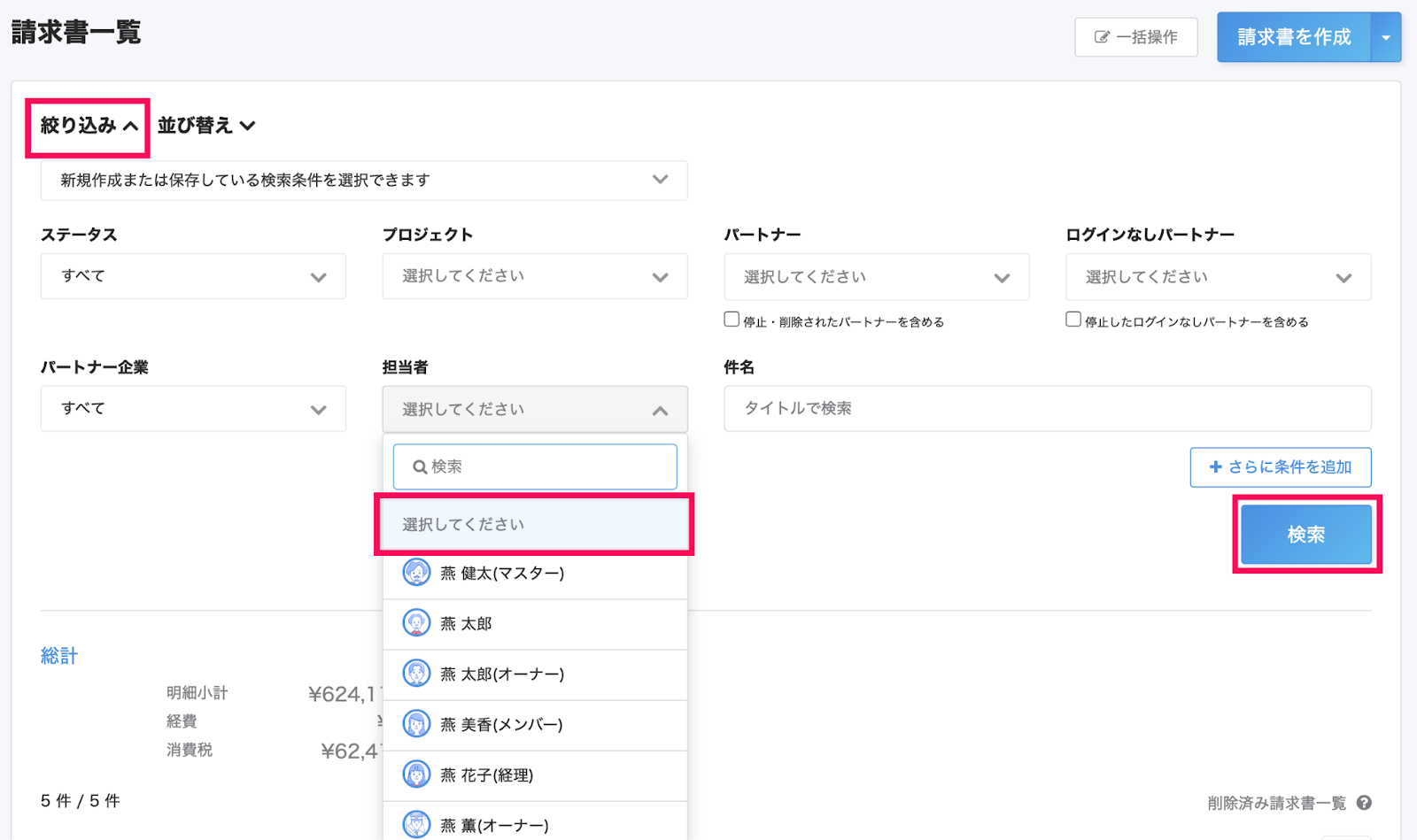This screenshot has width=1417, height=840.
Task: Close the 担当者 dropdown
Action: (535, 409)
